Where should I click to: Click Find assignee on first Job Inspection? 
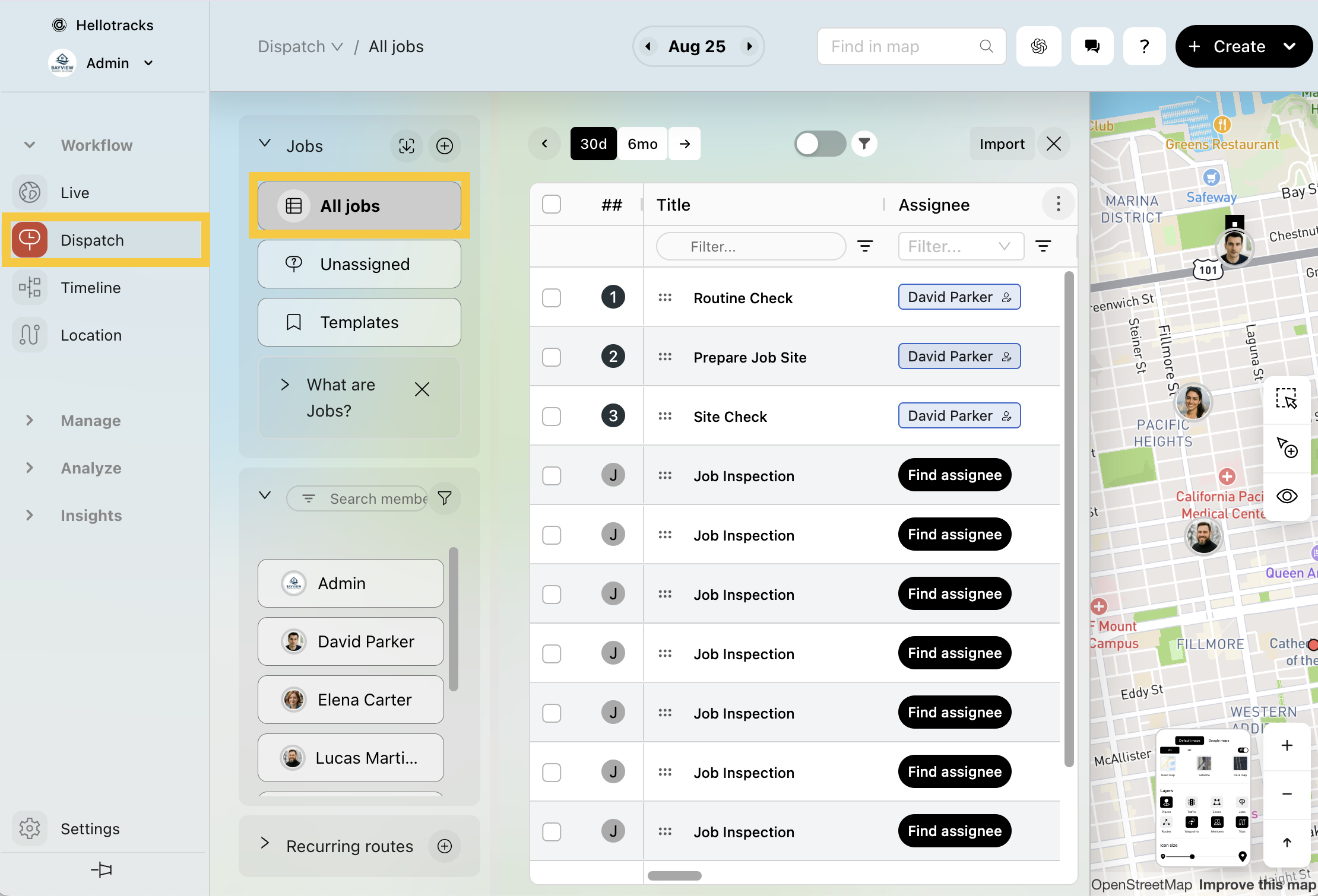(x=954, y=475)
